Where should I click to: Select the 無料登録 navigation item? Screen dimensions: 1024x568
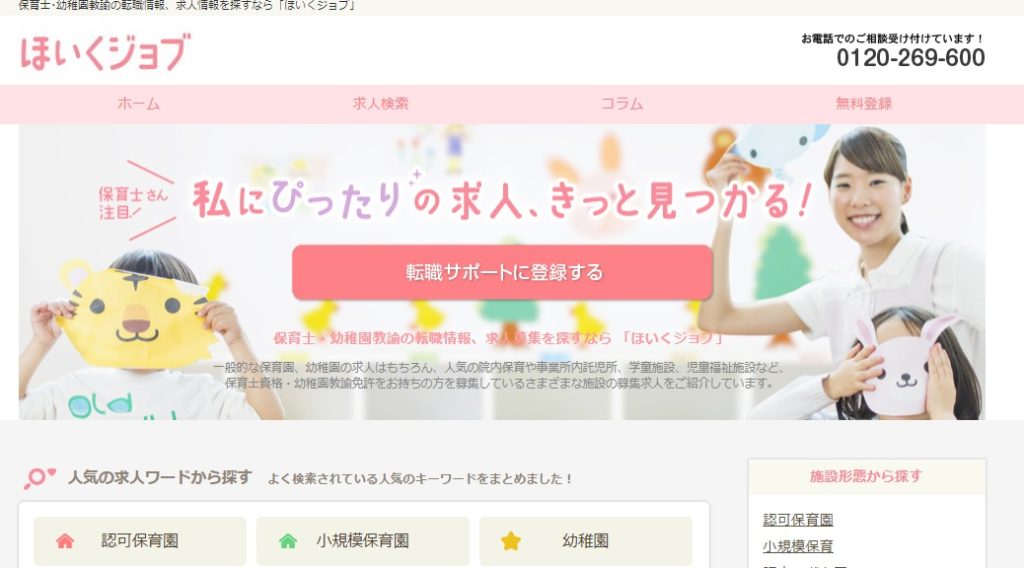(863, 104)
